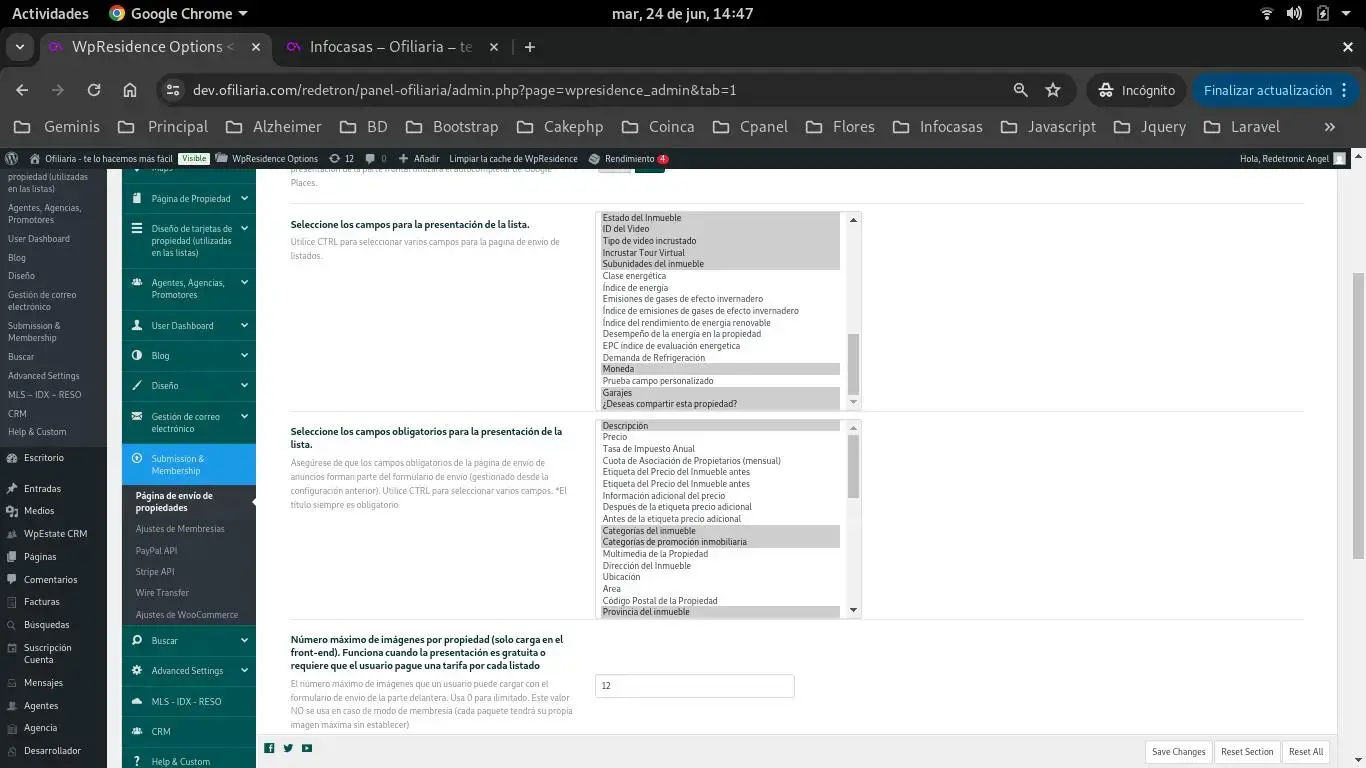This screenshot has height=768, width=1366.
Task: Expand the Agentes, Agencias, Promotores section
Action: click(189, 289)
